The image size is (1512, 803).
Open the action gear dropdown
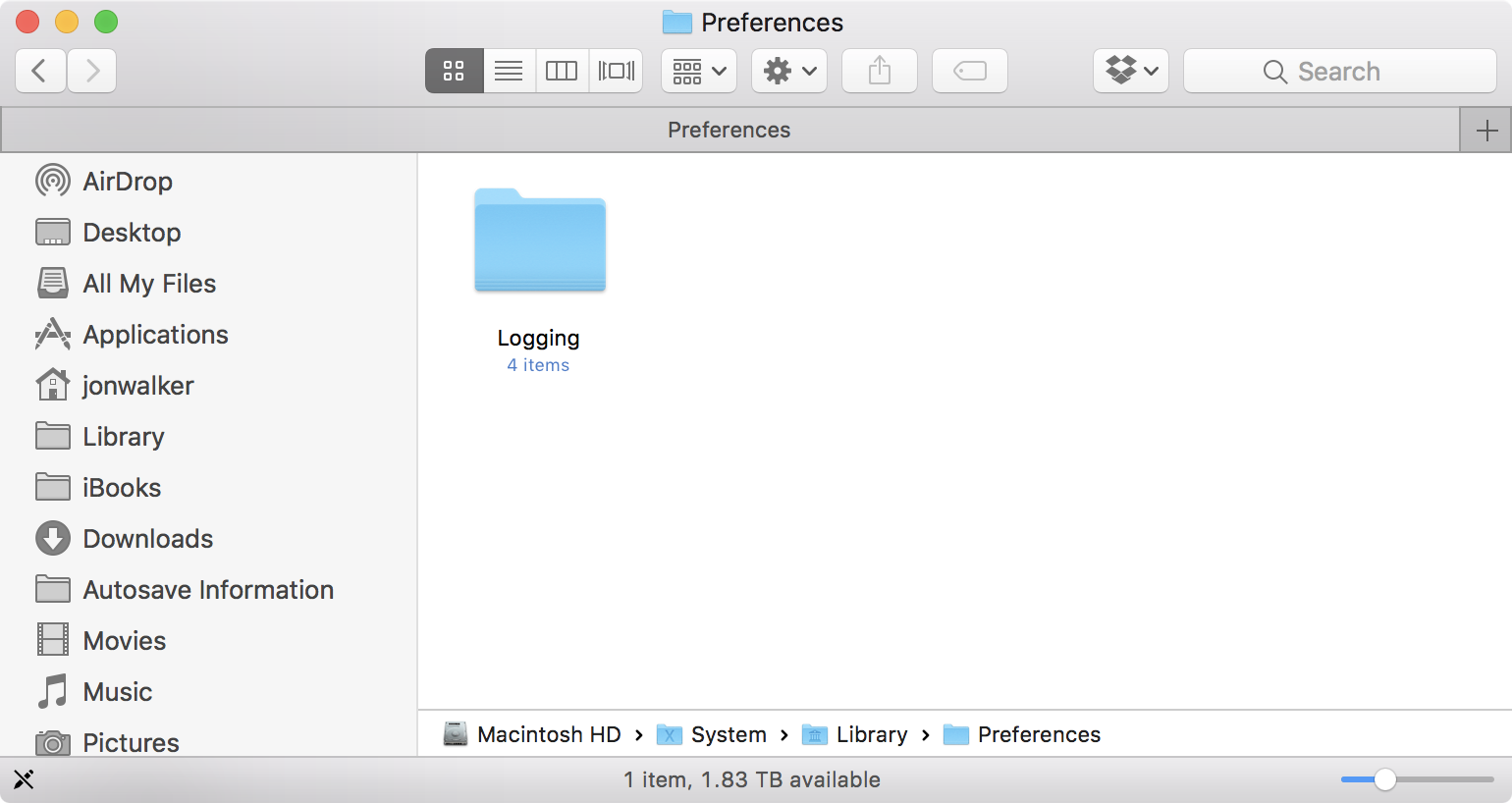[x=788, y=70]
